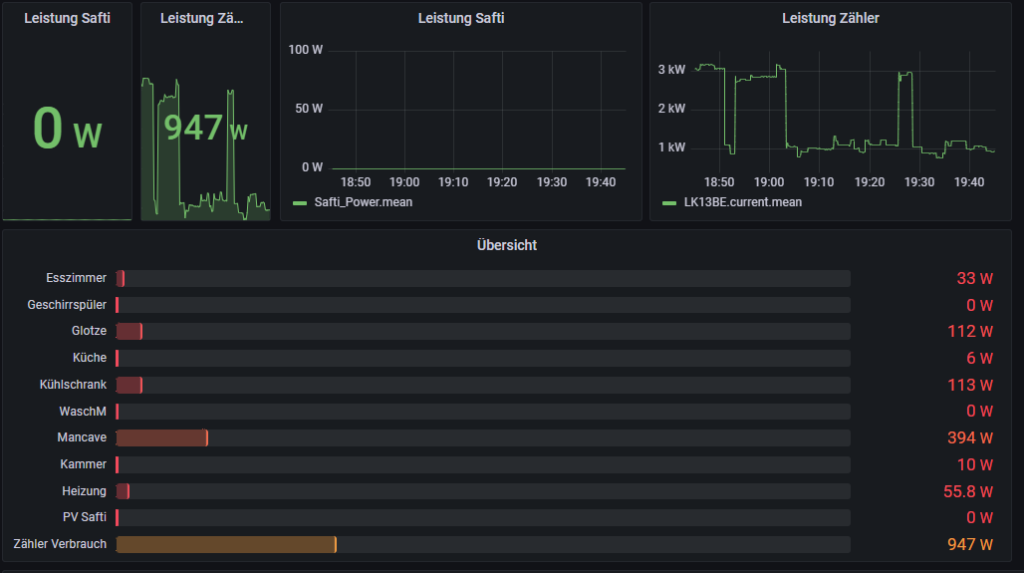Click the 19:20 time label on the Leistung Safti graph
Screen dimensions: 1024x573
coord(502,183)
